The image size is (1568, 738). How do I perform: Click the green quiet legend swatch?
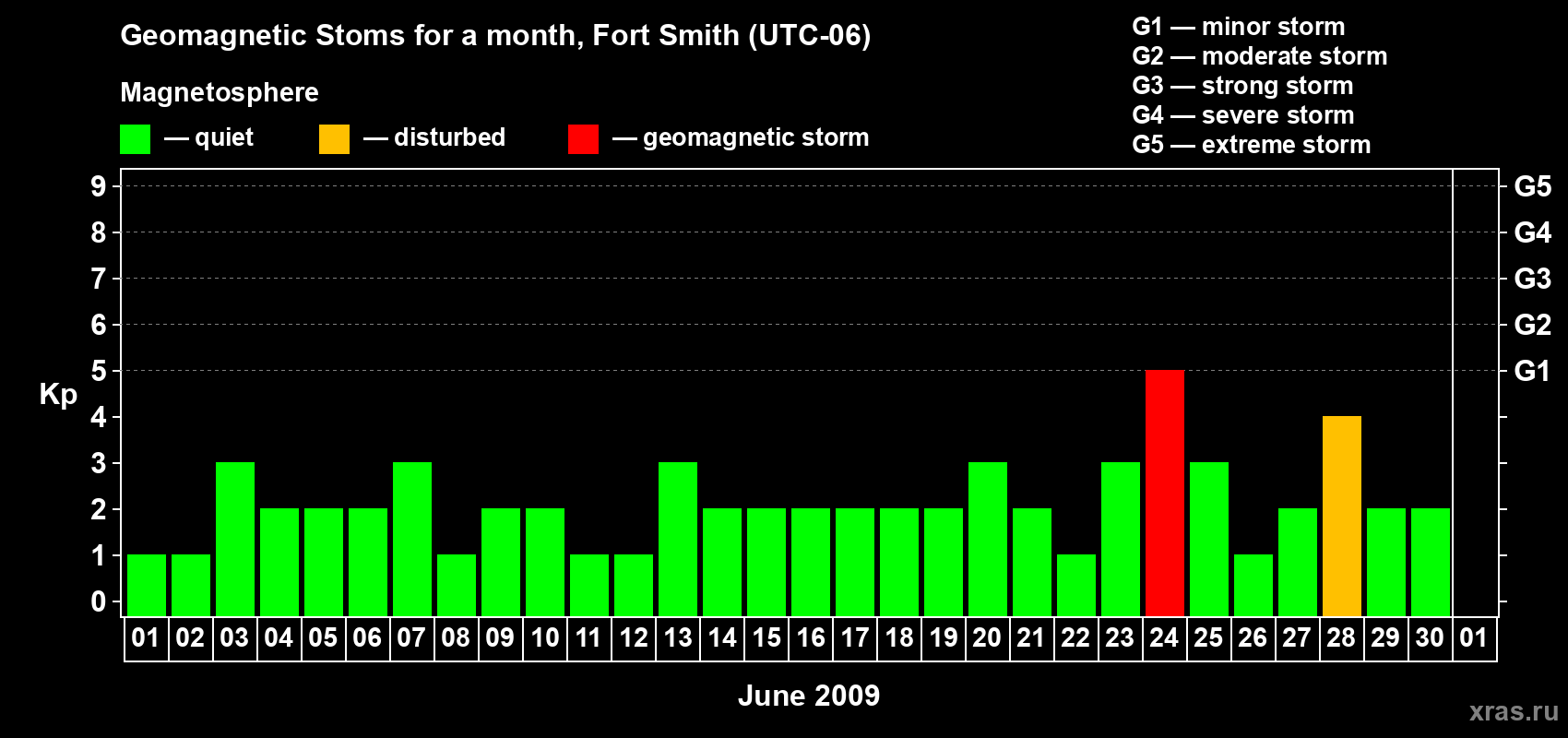pyautogui.click(x=136, y=139)
